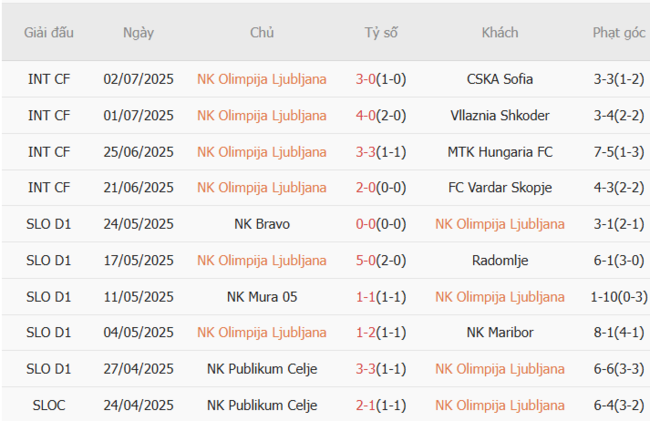Click the "Tỷ số" column header
650x421 pixels.
pos(380,32)
